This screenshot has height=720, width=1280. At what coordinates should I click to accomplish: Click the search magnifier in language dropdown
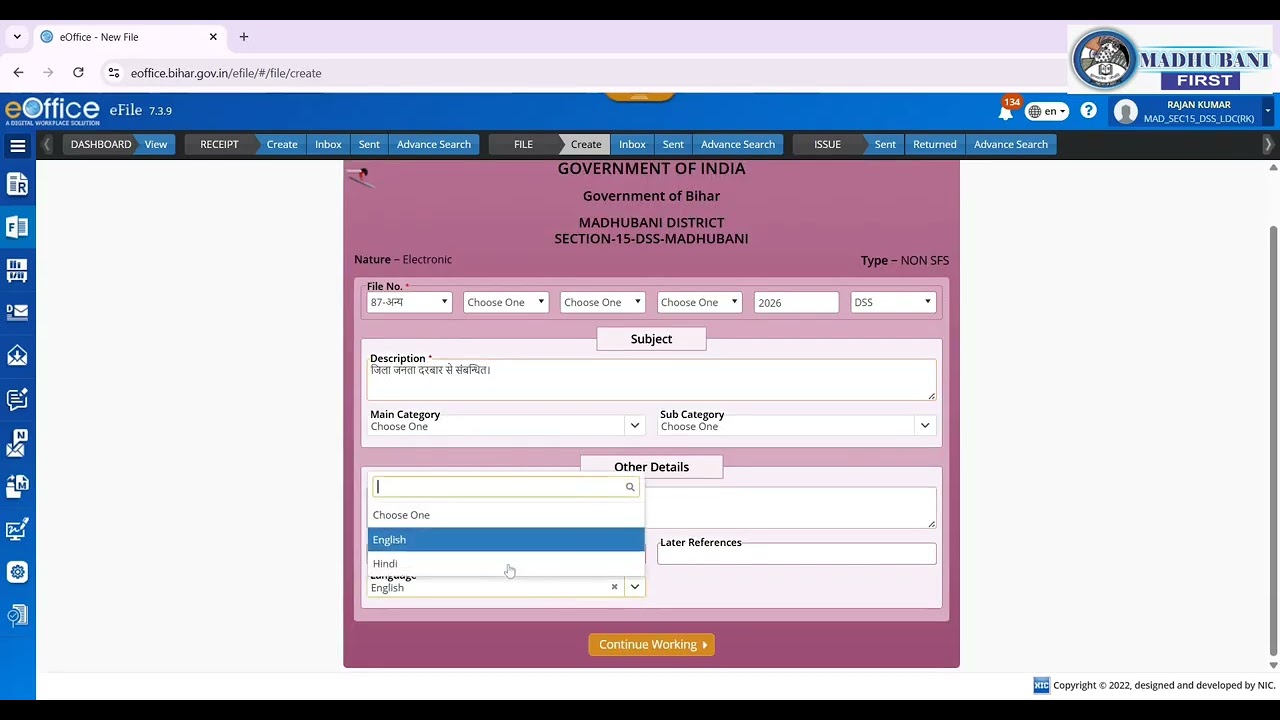(x=630, y=487)
